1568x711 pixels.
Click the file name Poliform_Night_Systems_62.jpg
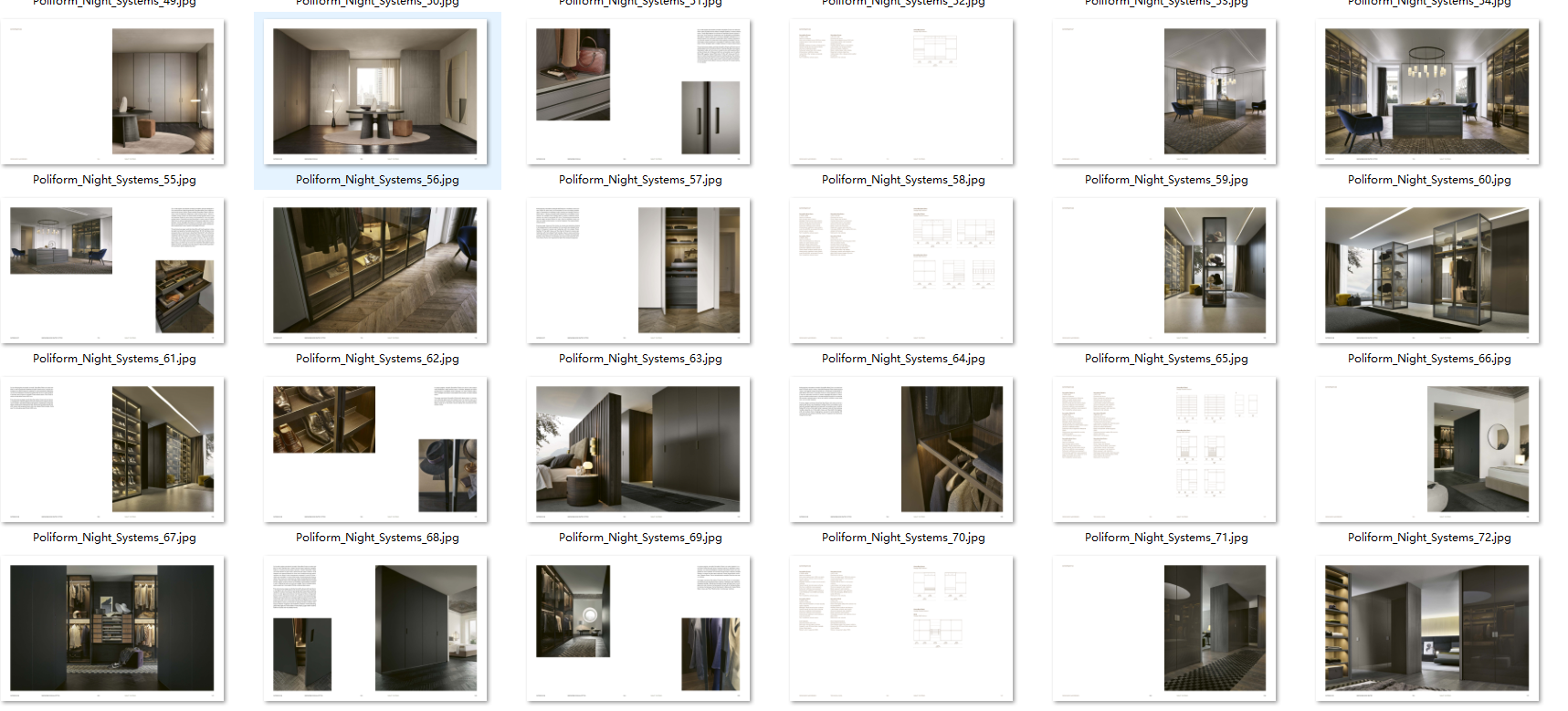pos(377,359)
